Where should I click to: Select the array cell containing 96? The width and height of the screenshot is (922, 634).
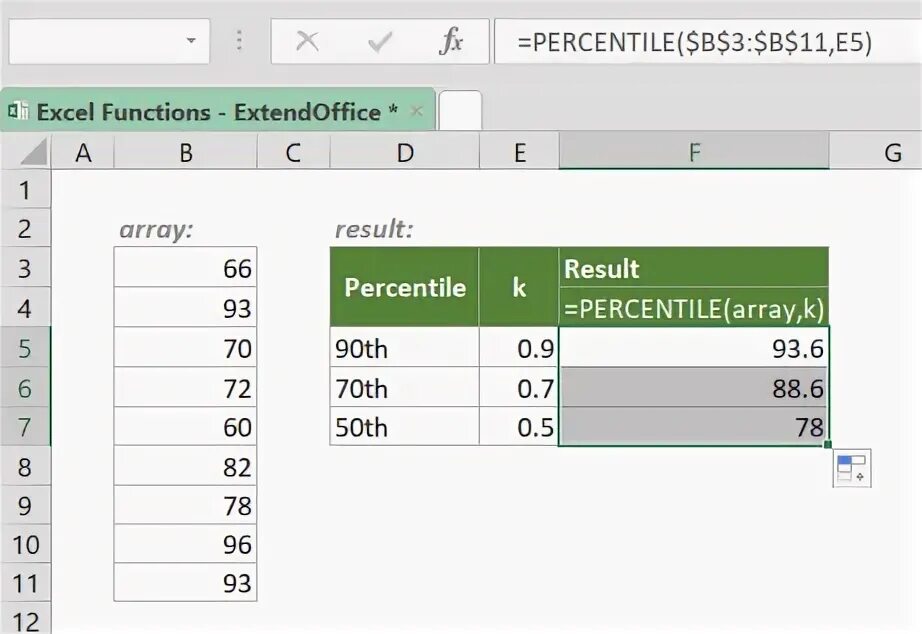(x=185, y=545)
